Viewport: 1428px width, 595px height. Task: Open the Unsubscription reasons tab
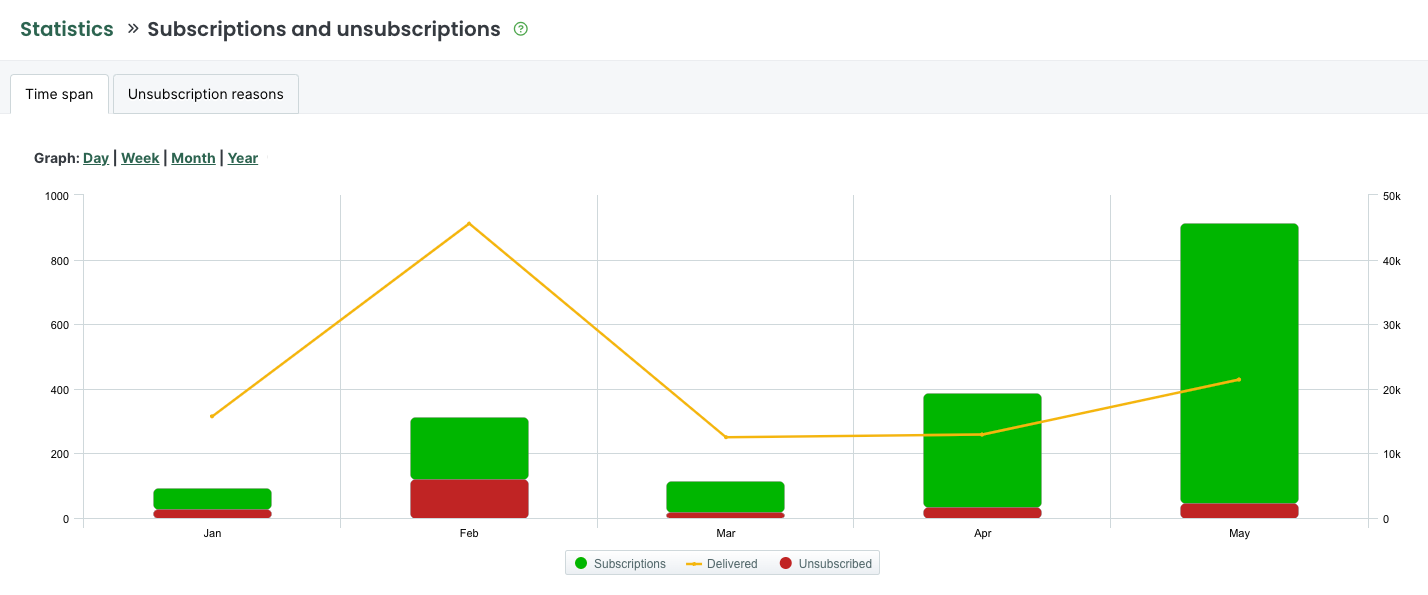pyautogui.click(x=205, y=94)
